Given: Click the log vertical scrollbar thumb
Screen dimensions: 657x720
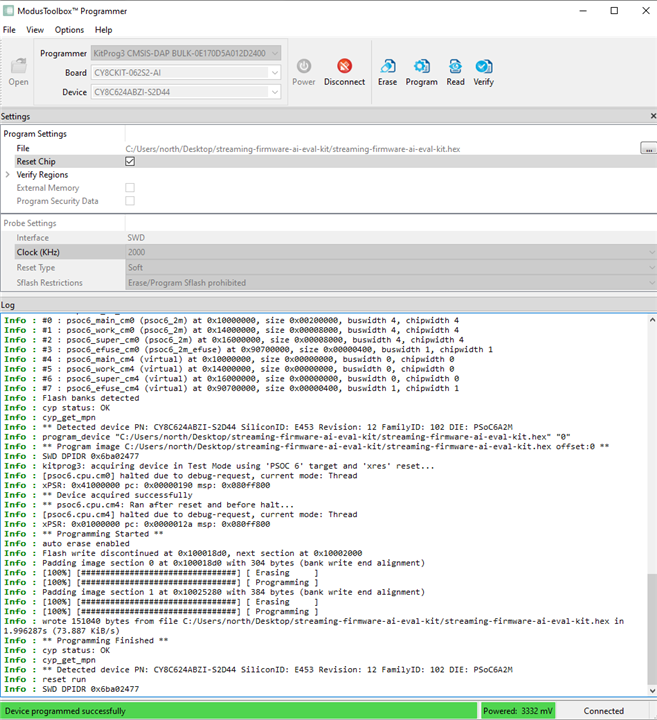Looking at the screenshot, I should (652, 629).
